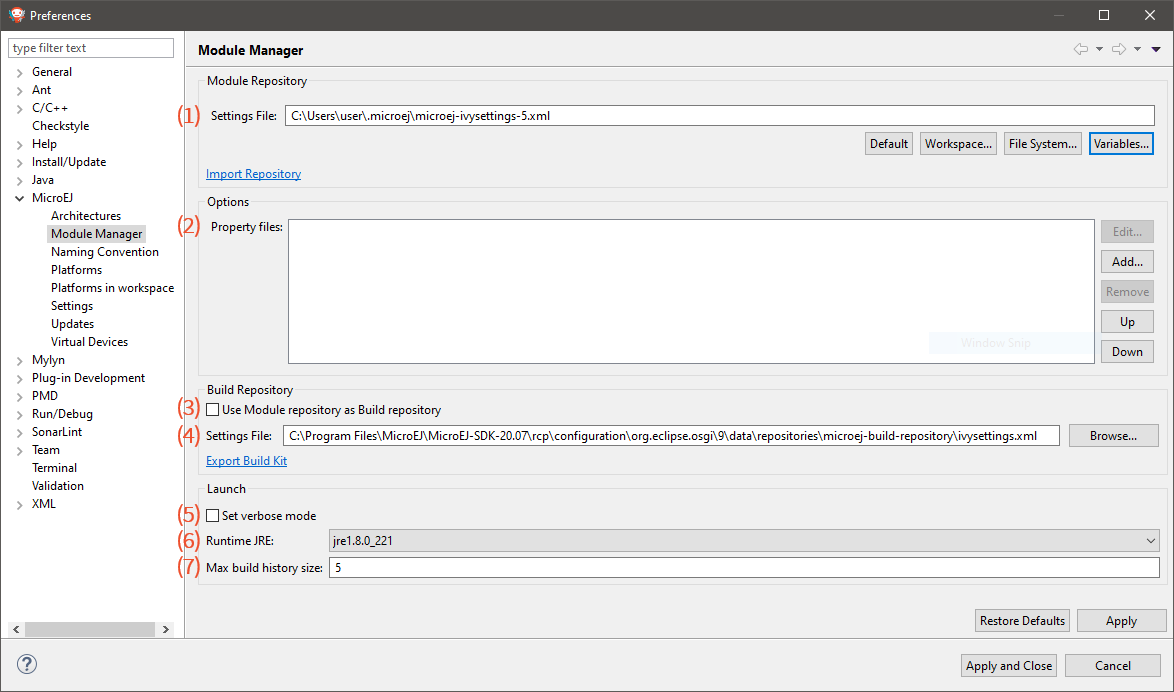This screenshot has width=1174, height=692.
Task: Select Architectures in the preferences tree
Action: (85, 215)
